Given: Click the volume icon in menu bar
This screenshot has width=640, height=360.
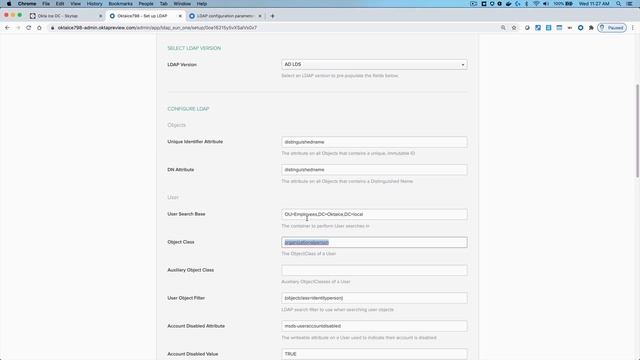Looking at the screenshot, I should coord(546,4).
